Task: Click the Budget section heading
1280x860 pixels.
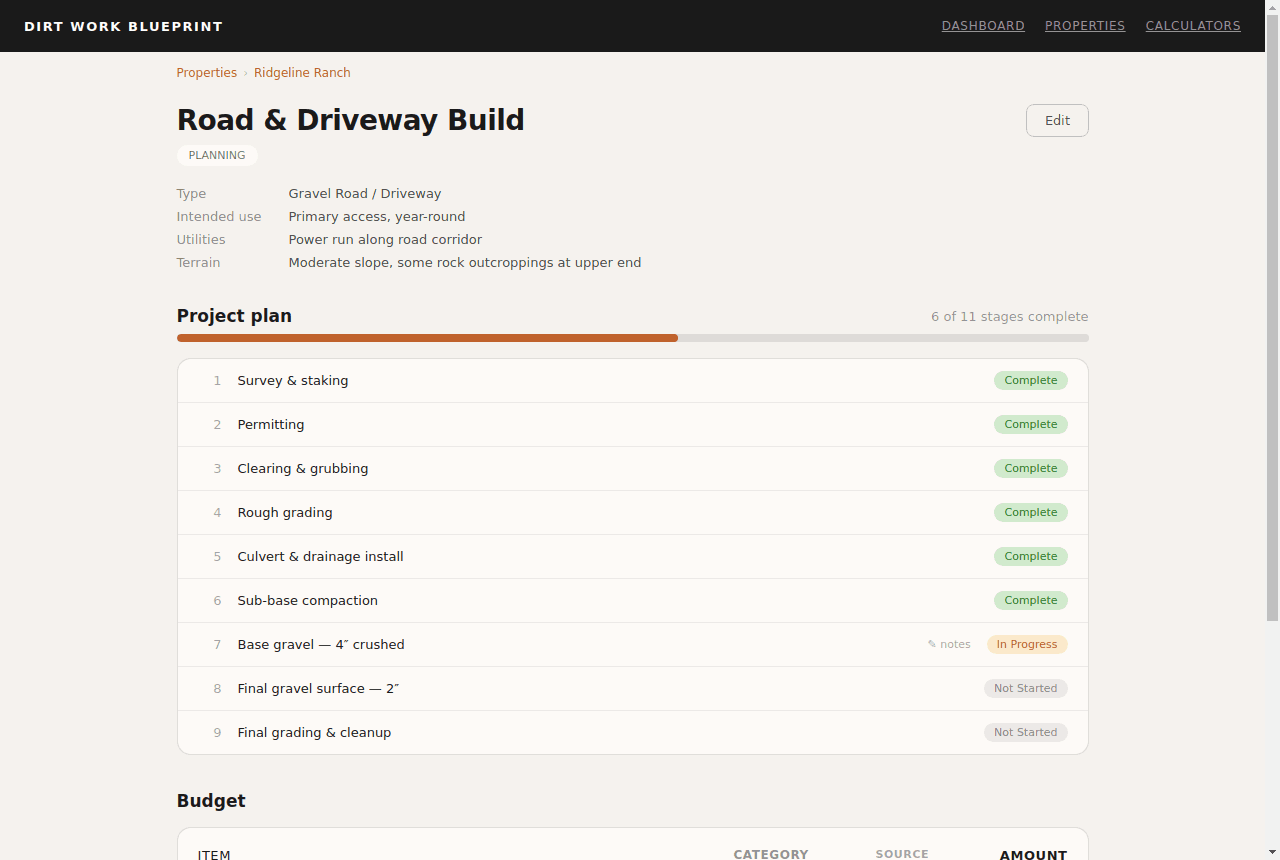Action: click(211, 801)
